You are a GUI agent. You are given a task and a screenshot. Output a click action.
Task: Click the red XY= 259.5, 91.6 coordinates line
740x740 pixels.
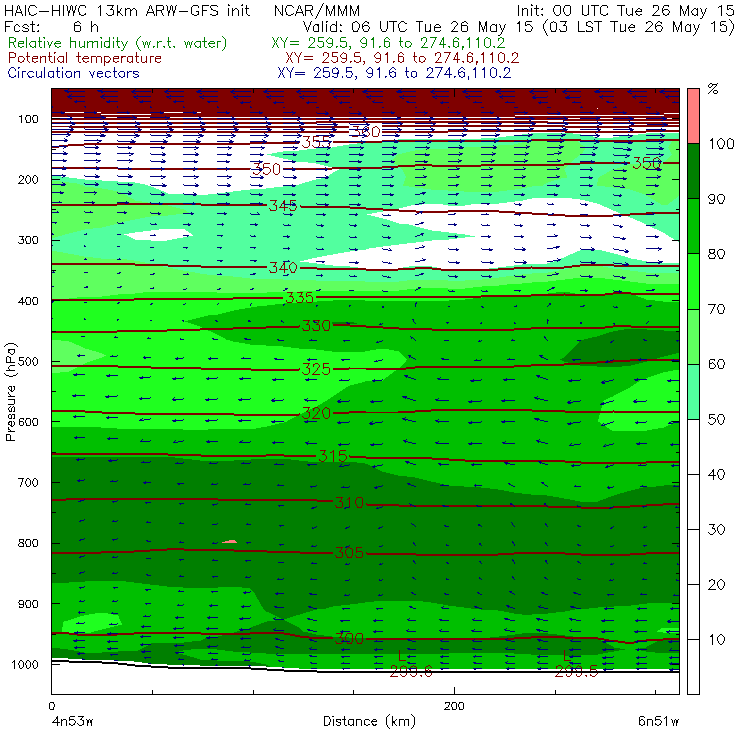point(402,58)
